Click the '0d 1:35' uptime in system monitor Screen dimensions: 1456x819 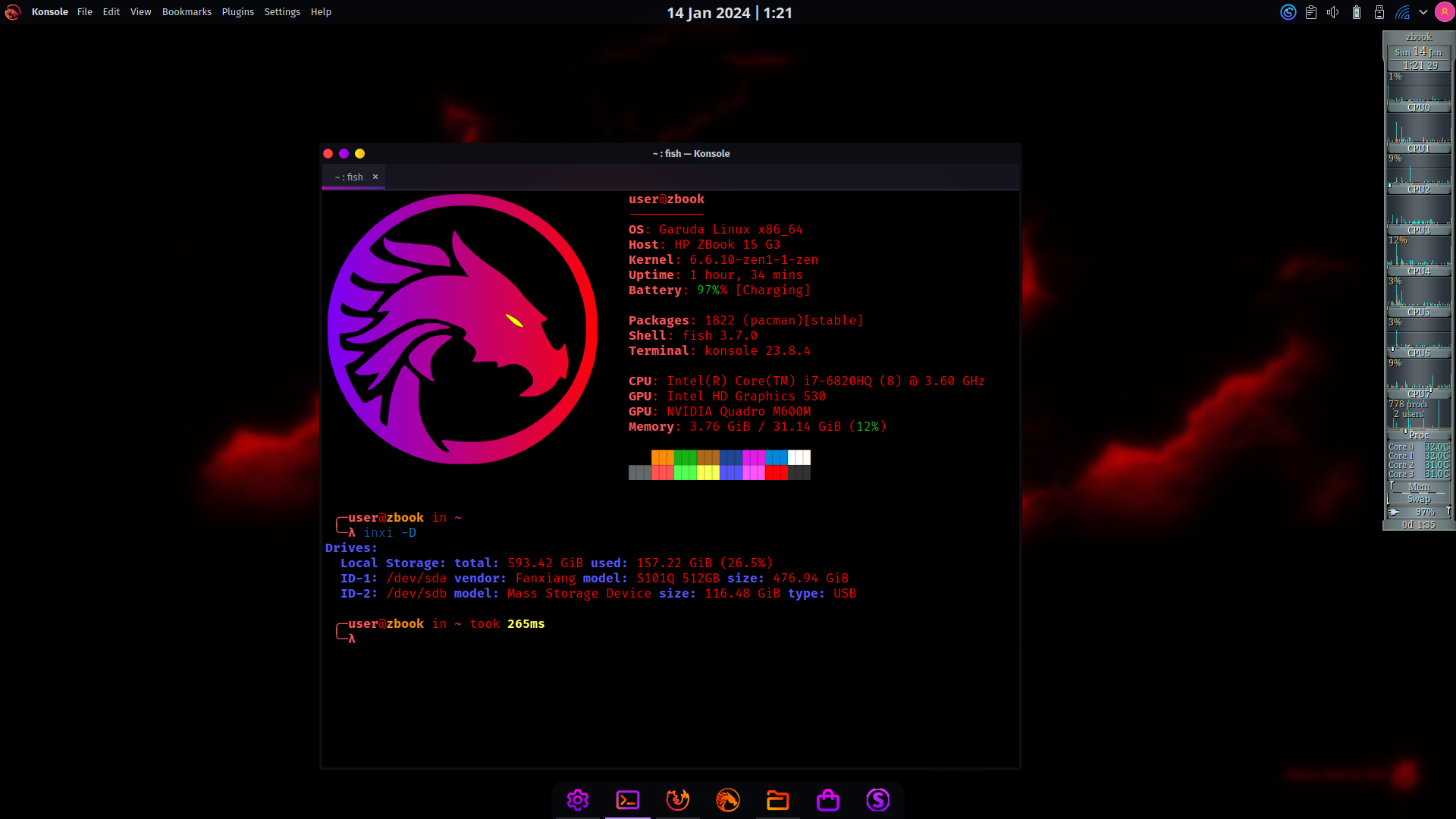pyautogui.click(x=1419, y=525)
